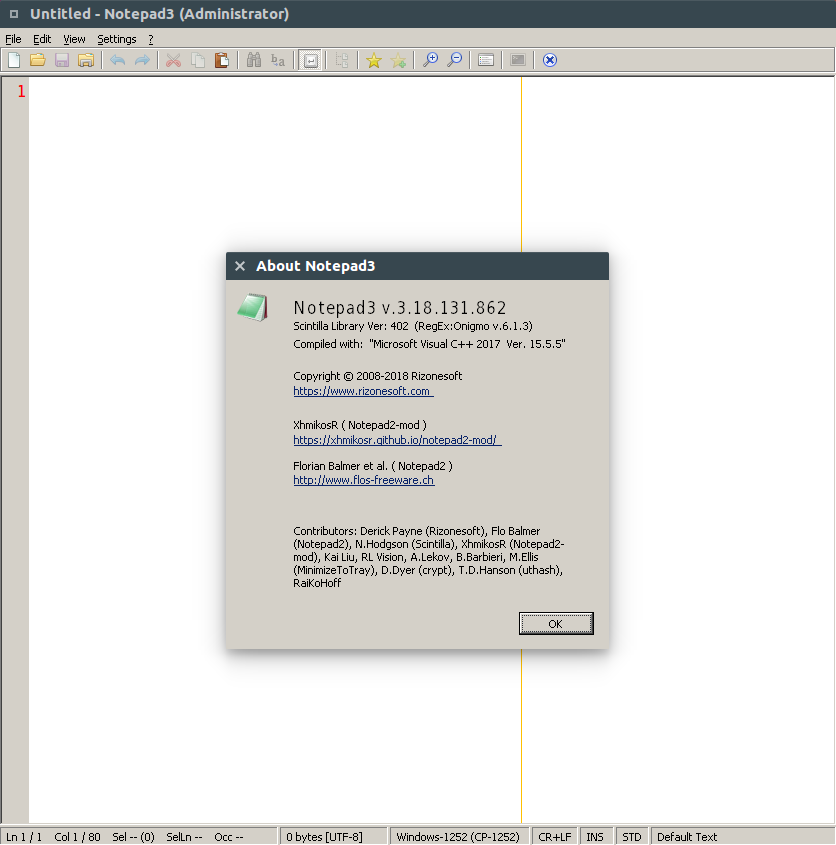Open the rizonesoft.com website link
The image size is (836, 845).
362,391
